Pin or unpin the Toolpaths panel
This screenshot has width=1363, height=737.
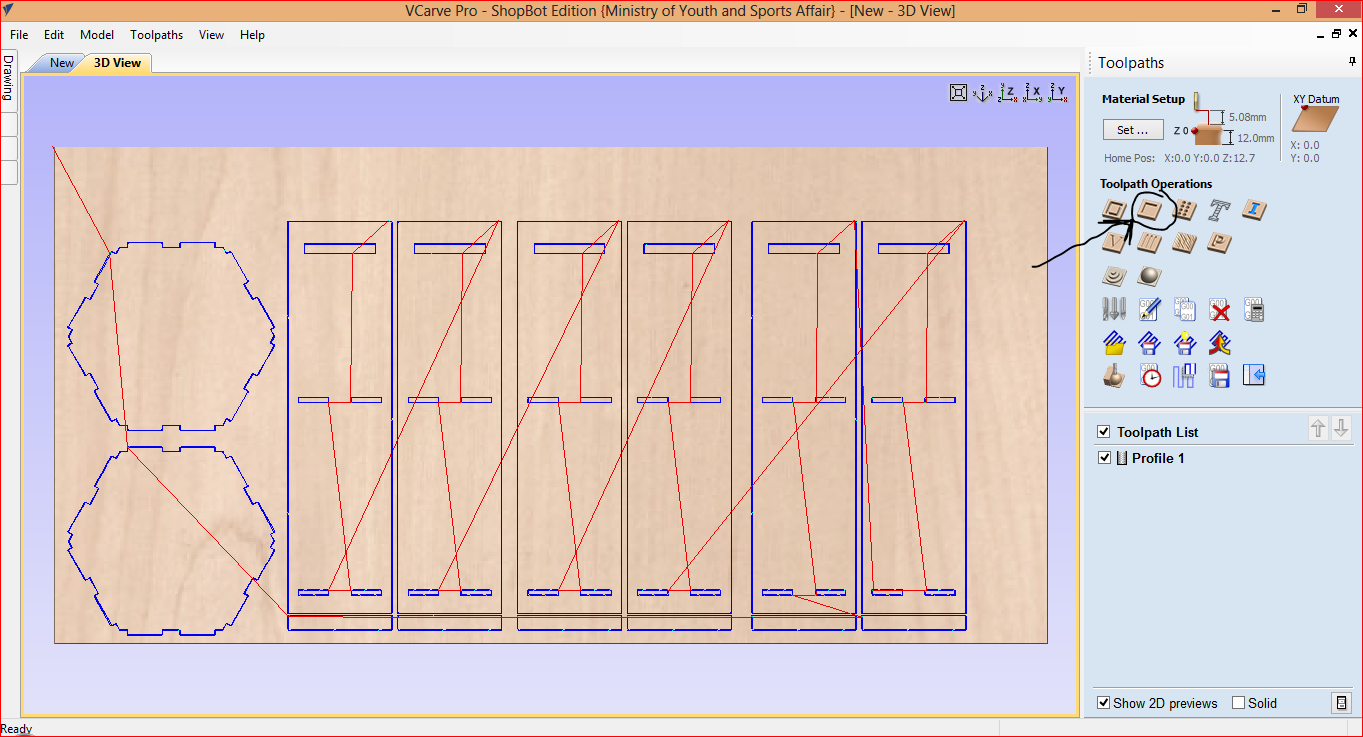click(x=1352, y=62)
